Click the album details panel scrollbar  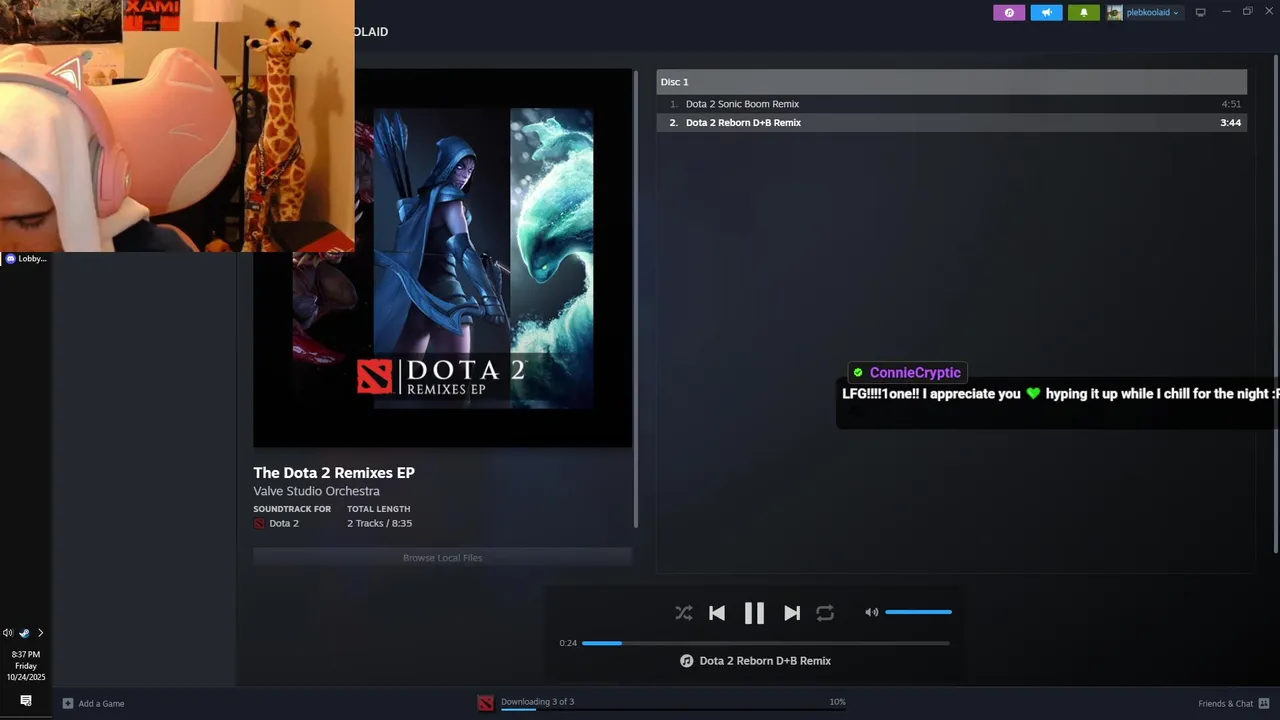pyautogui.click(x=636, y=298)
